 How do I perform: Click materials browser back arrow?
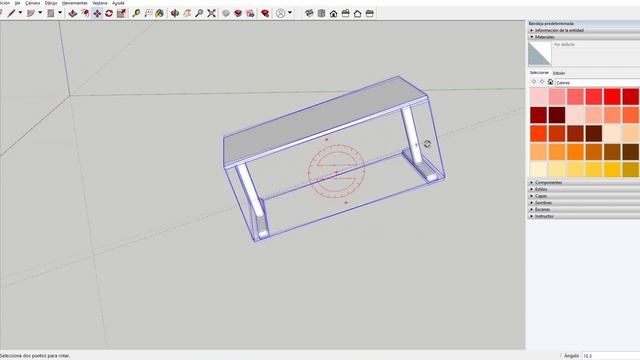pos(534,82)
